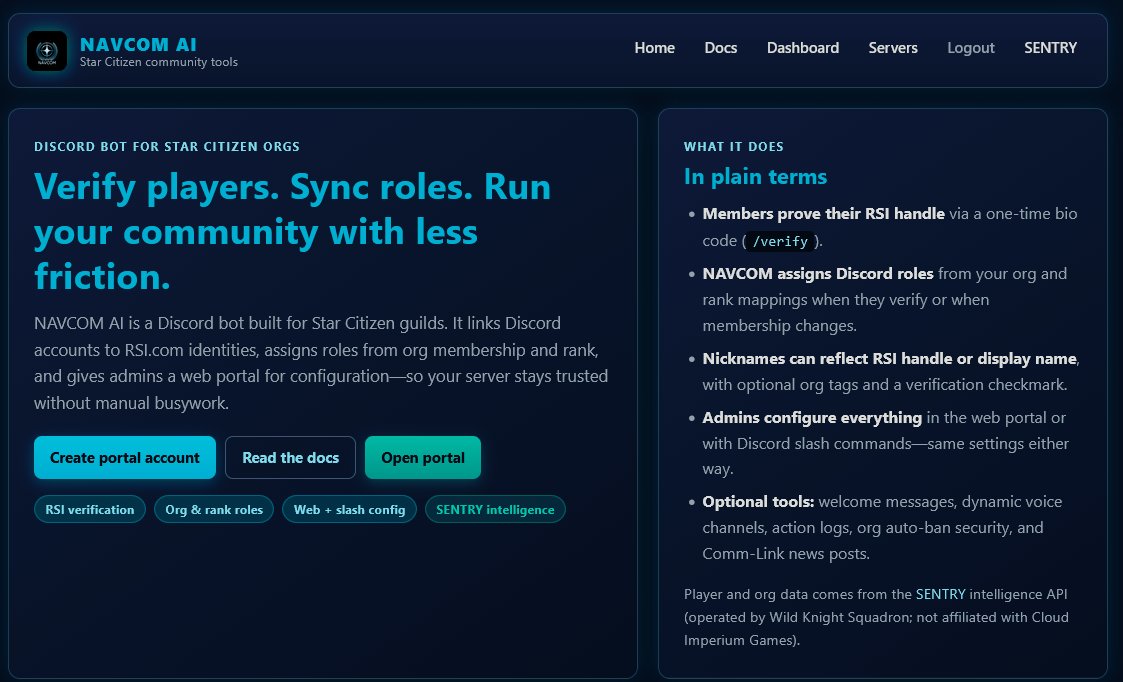Click the Create portal account button

click(x=125, y=457)
